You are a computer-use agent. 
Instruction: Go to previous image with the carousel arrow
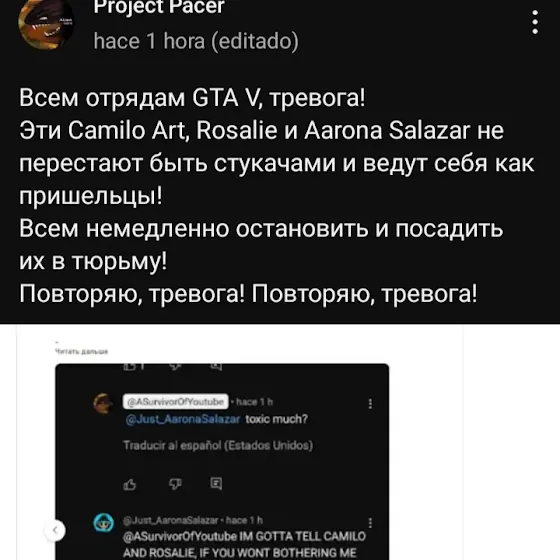click(x=55, y=530)
